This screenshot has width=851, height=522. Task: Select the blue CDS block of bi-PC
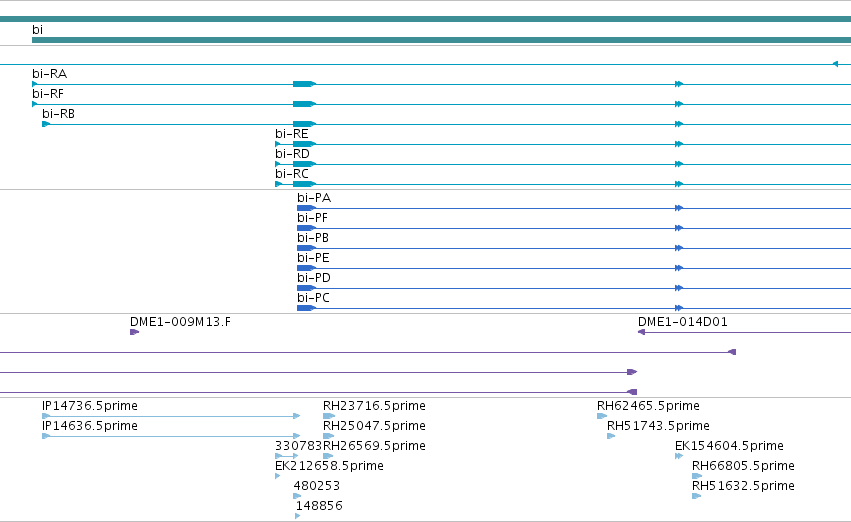tap(306, 308)
